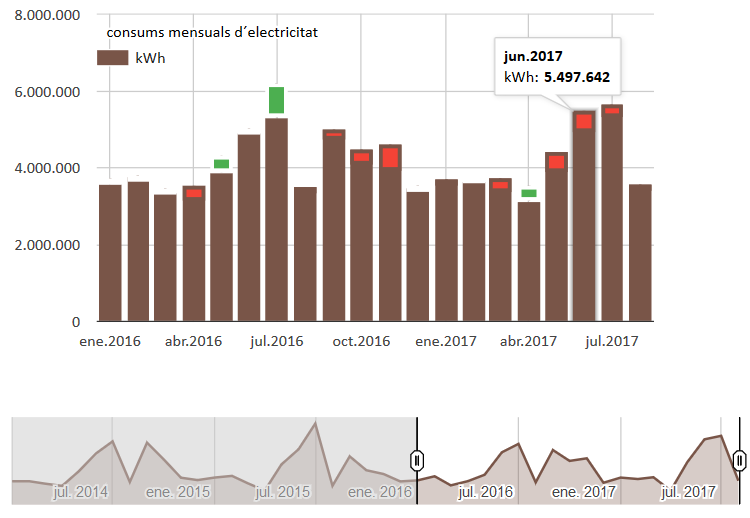
Task: Click 'ene. 2017' label in range navigator
Action: pos(584,492)
